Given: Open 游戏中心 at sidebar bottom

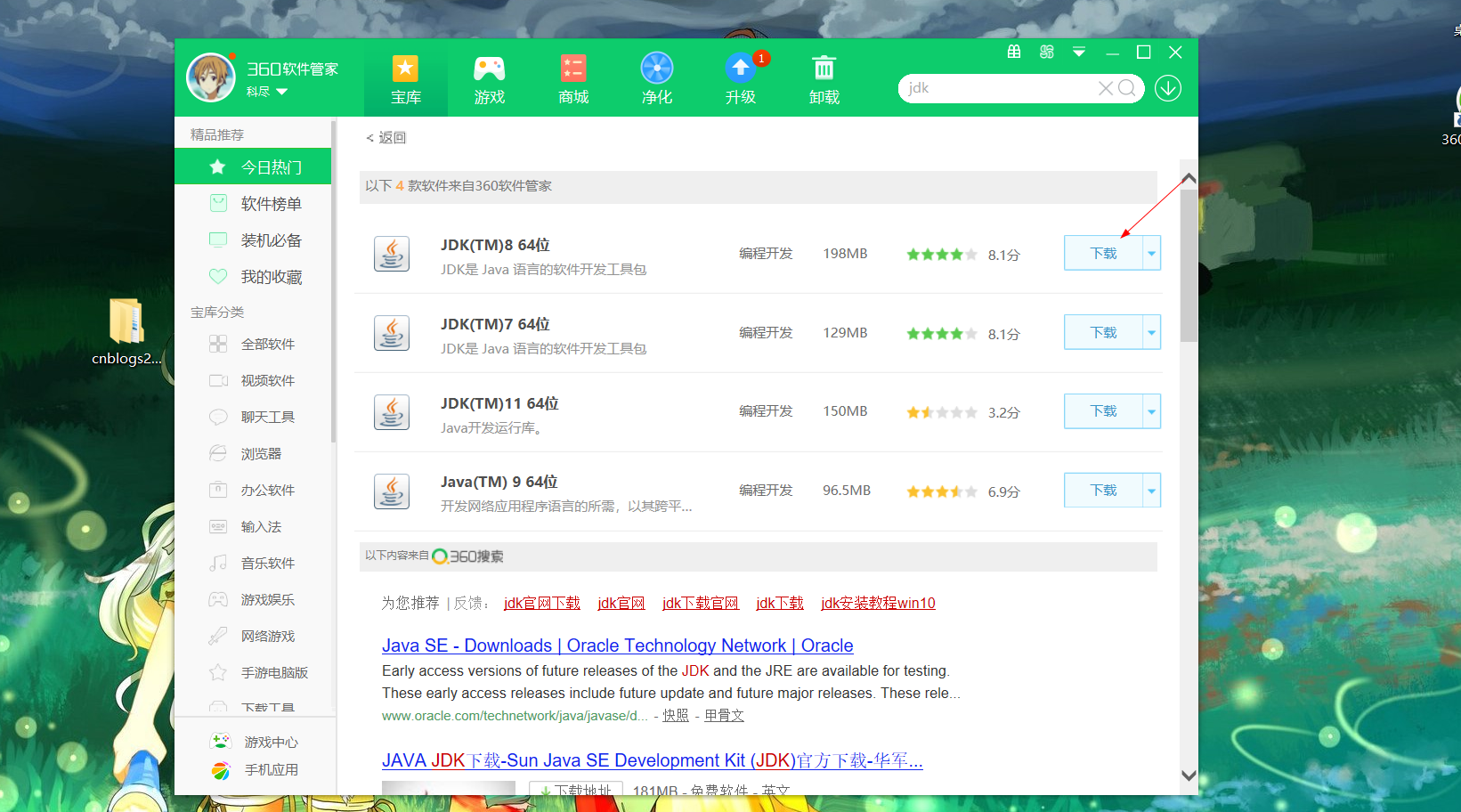Looking at the screenshot, I should [x=255, y=742].
